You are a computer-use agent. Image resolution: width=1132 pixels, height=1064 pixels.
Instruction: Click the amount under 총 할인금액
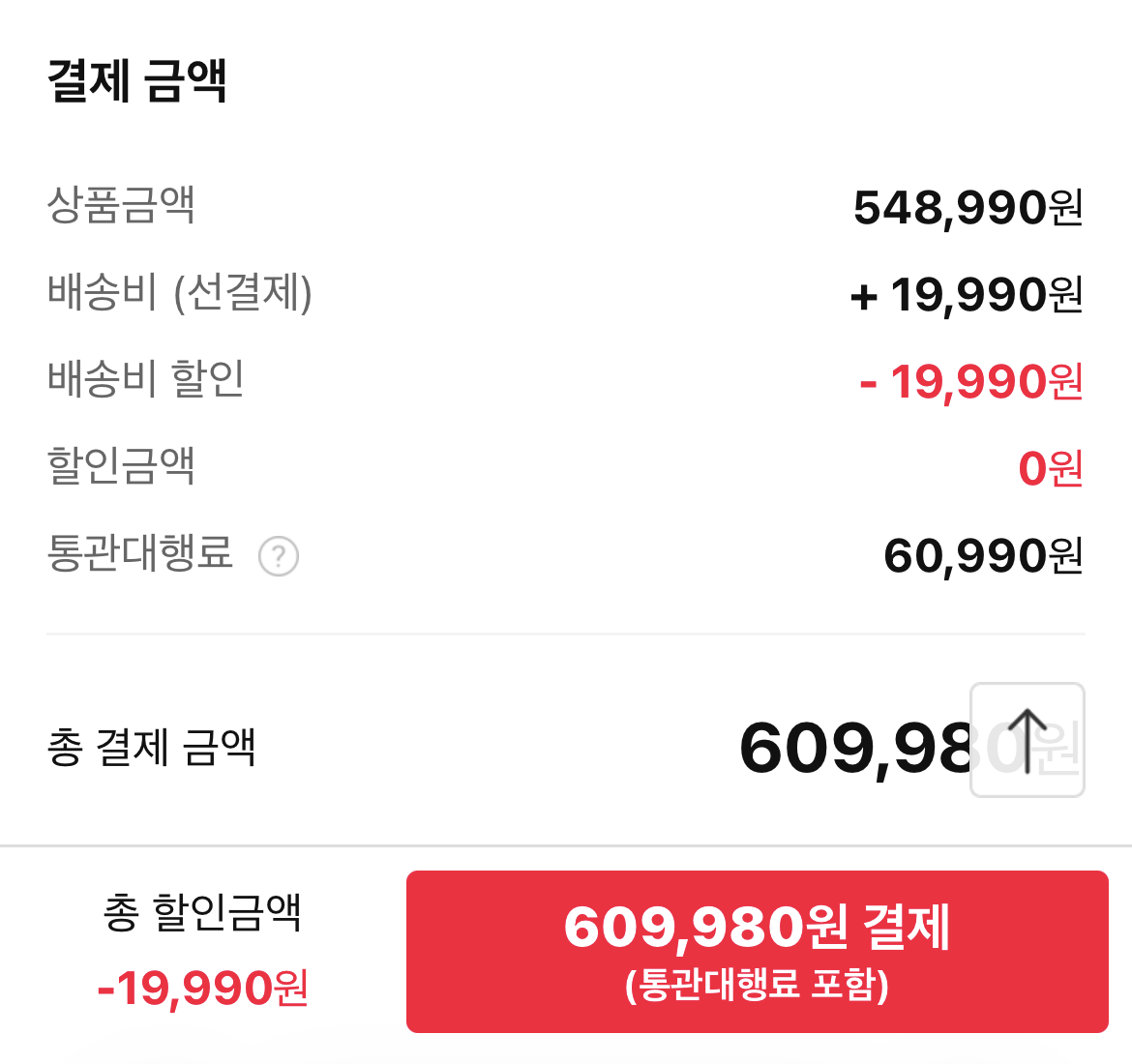pyautogui.click(x=203, y=988)
